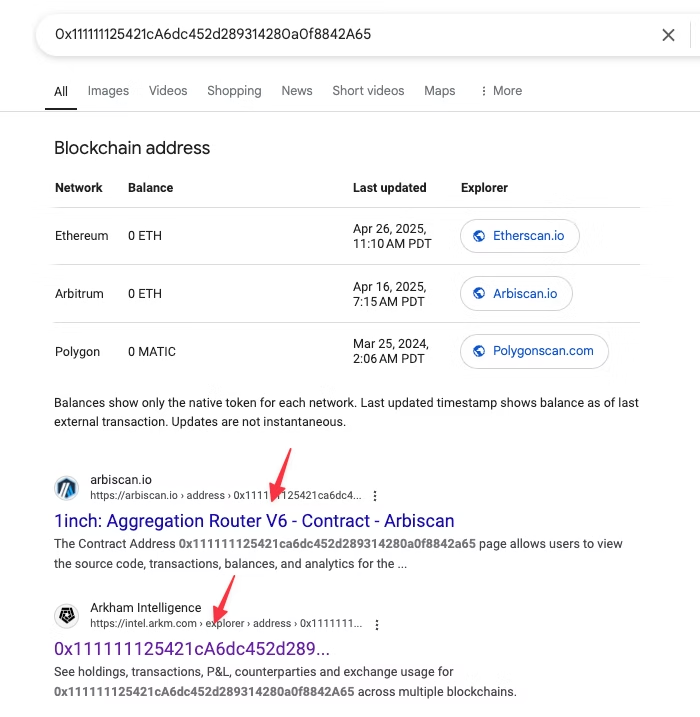Select the All results tab
The image size is (700, 717).
tap(61, 91)
